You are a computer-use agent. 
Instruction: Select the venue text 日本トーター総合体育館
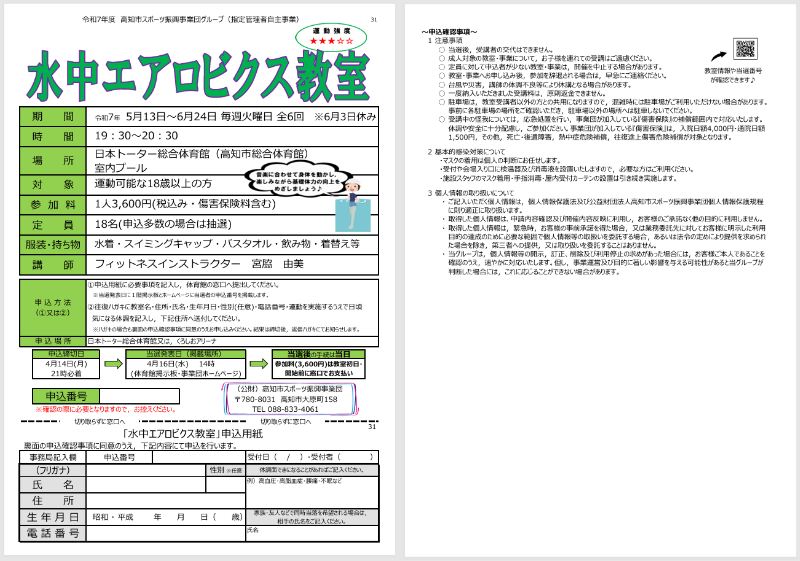click(x=152, y=154)
